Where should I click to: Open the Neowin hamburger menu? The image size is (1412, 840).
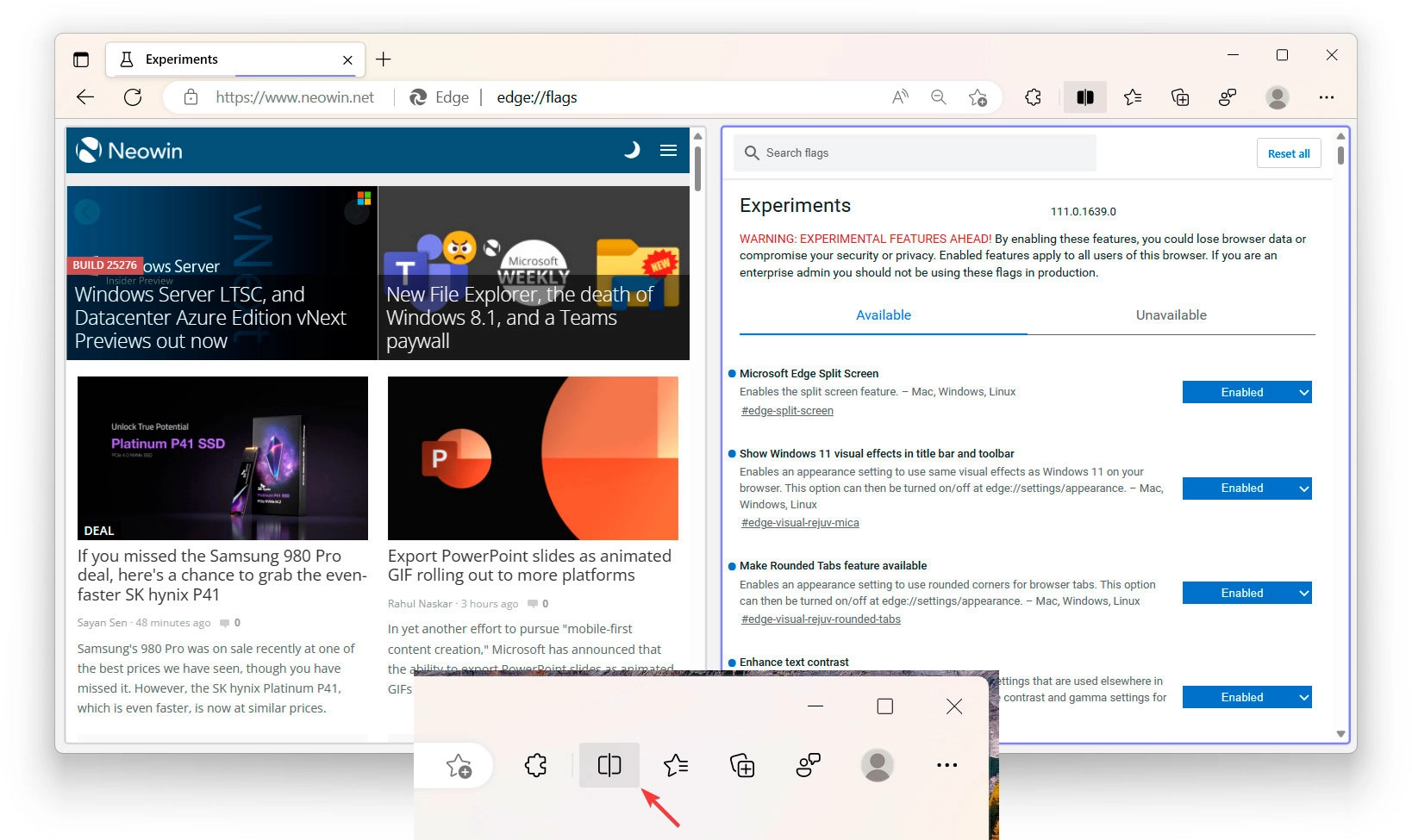[668, 151]
